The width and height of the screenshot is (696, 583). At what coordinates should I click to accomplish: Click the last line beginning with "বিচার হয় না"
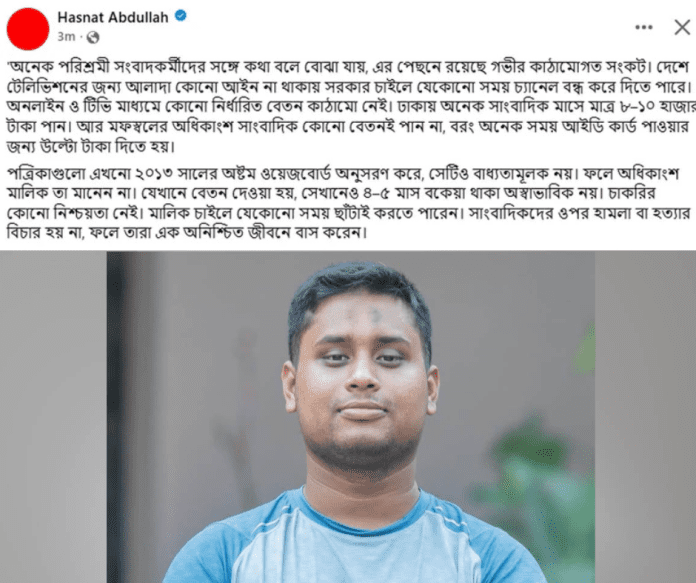point(187,233)
